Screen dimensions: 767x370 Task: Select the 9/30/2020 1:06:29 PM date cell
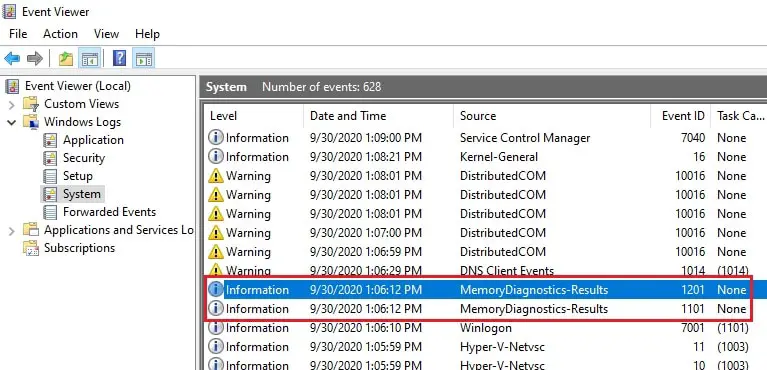tap(365, 271)
